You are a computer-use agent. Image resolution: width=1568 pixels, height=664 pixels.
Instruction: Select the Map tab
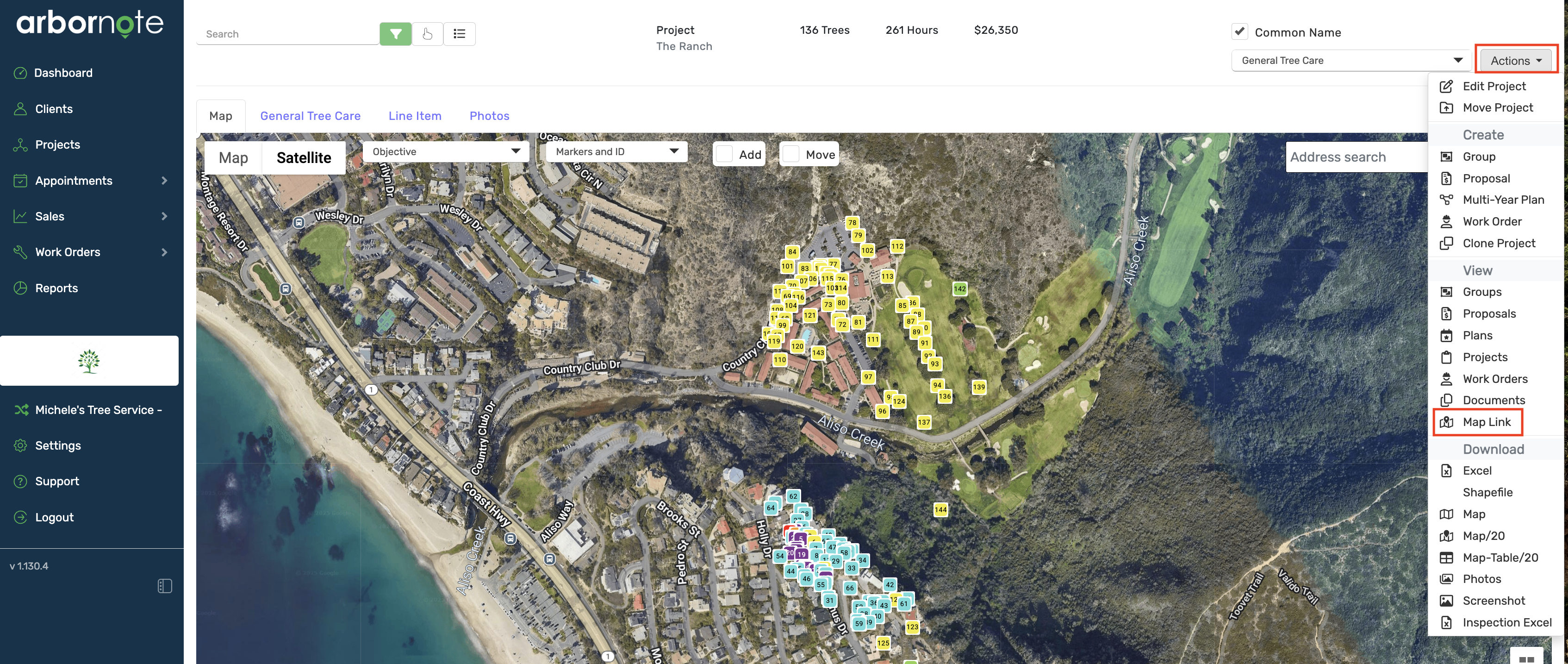coord(220,116)
